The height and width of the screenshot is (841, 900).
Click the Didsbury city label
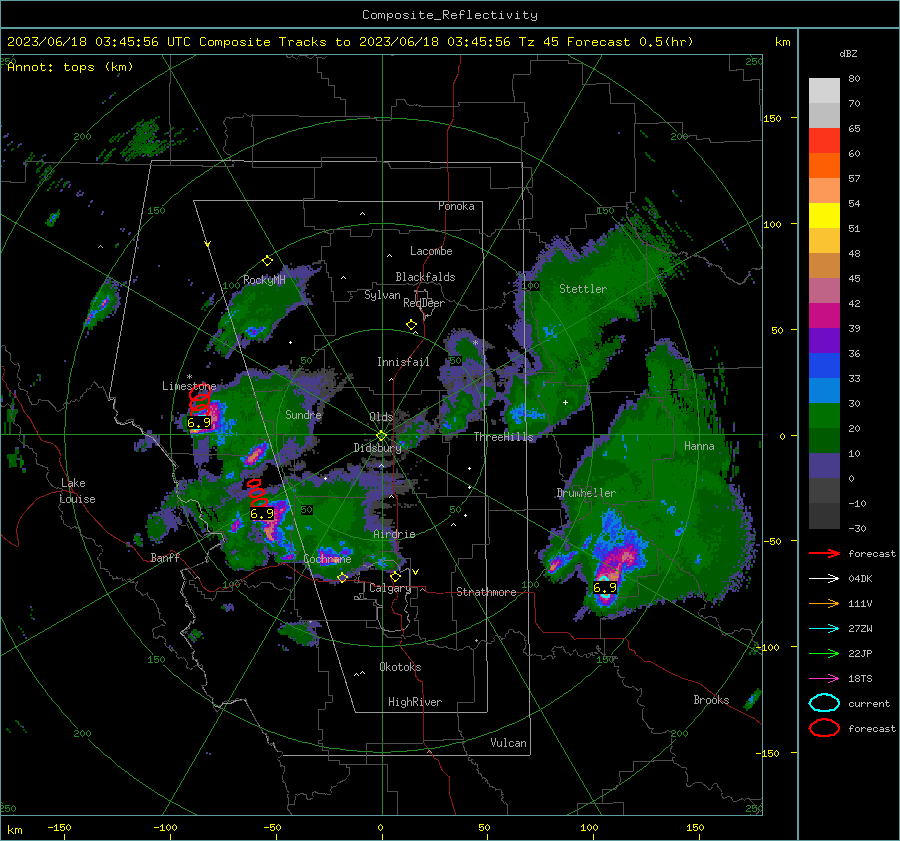(x=377, y=448)
